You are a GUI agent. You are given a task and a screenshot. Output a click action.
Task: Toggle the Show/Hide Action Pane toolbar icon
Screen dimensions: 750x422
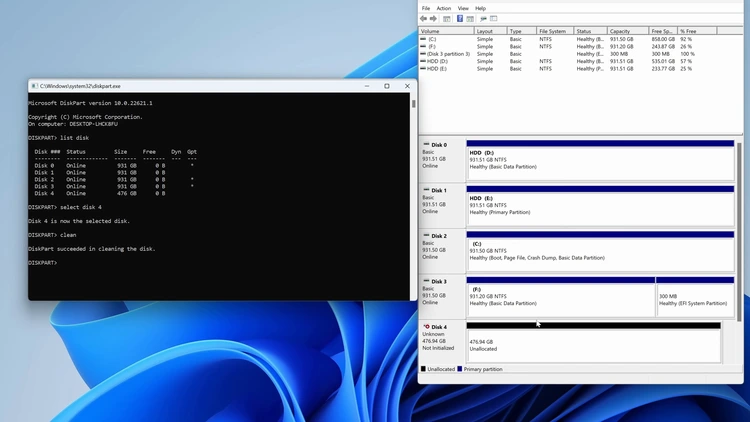pos(470,19)
